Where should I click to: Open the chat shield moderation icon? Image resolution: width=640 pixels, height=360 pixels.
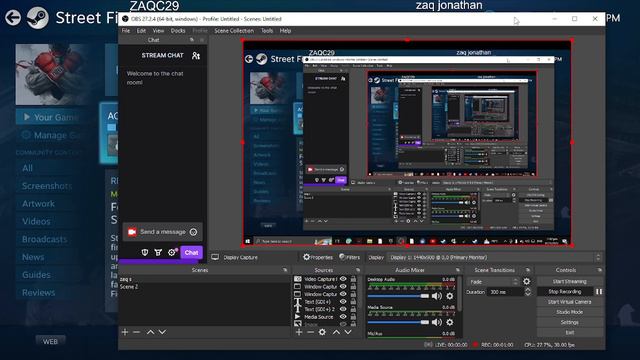click(144, 253)
